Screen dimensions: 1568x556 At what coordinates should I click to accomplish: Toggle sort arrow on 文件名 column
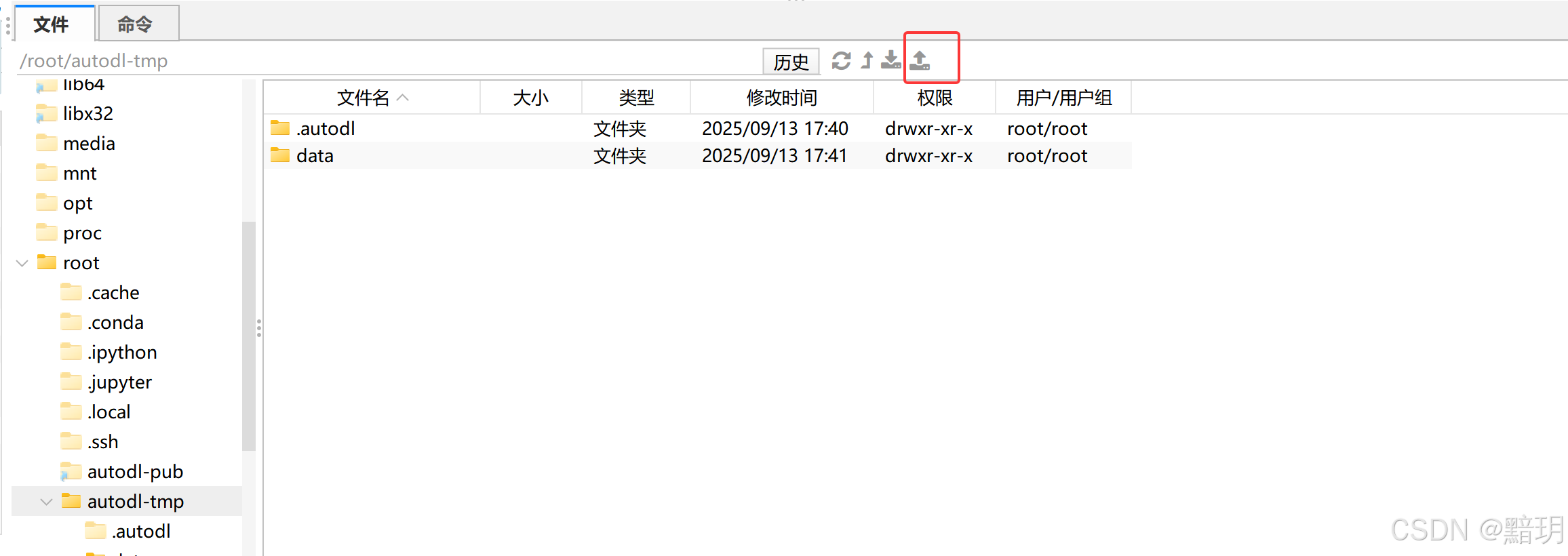click(x=403, y=98)
